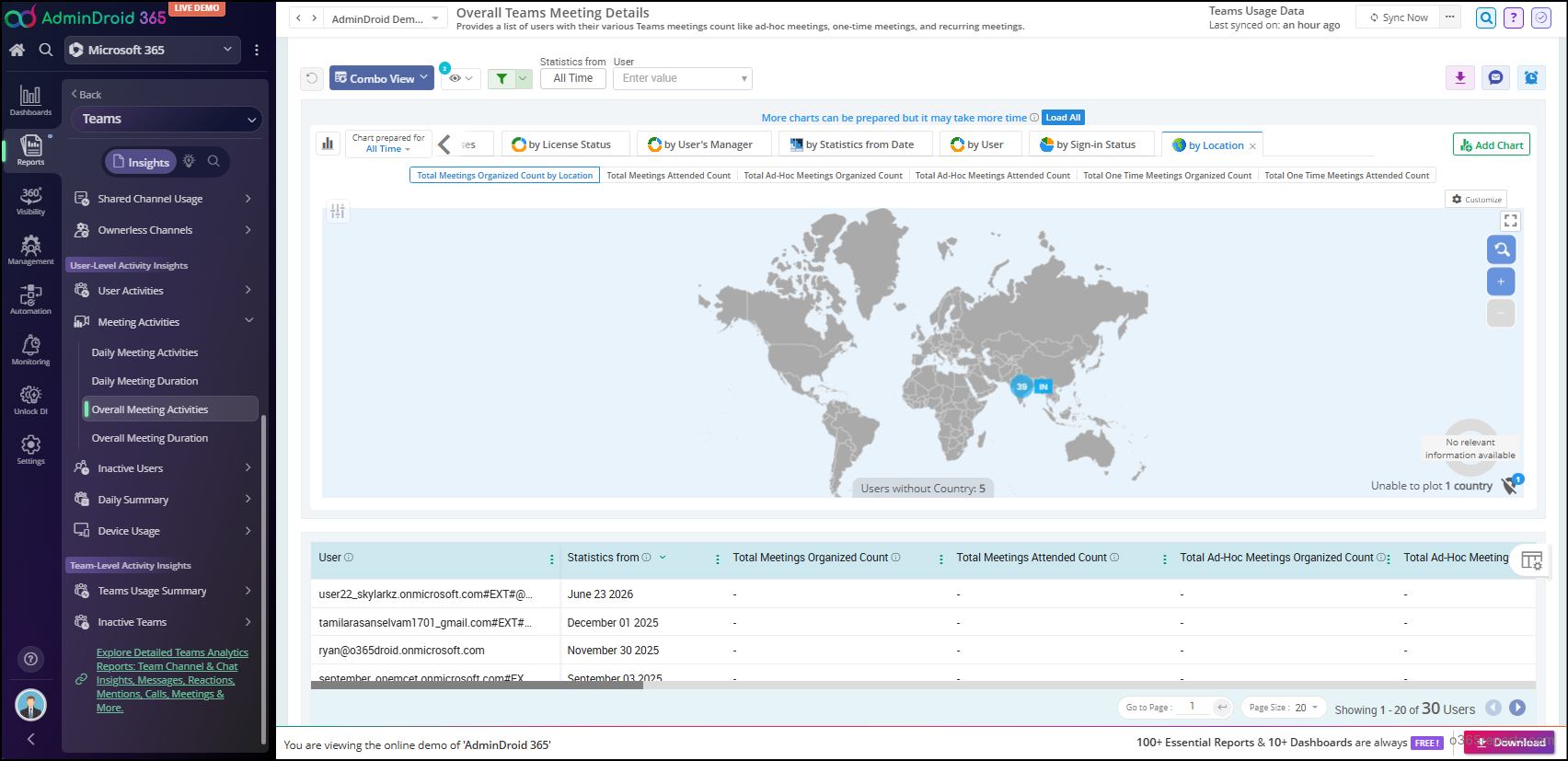
Task: Select Total Ad-Hoc Meetings Organized Count tab
Action: coord(824,176)
